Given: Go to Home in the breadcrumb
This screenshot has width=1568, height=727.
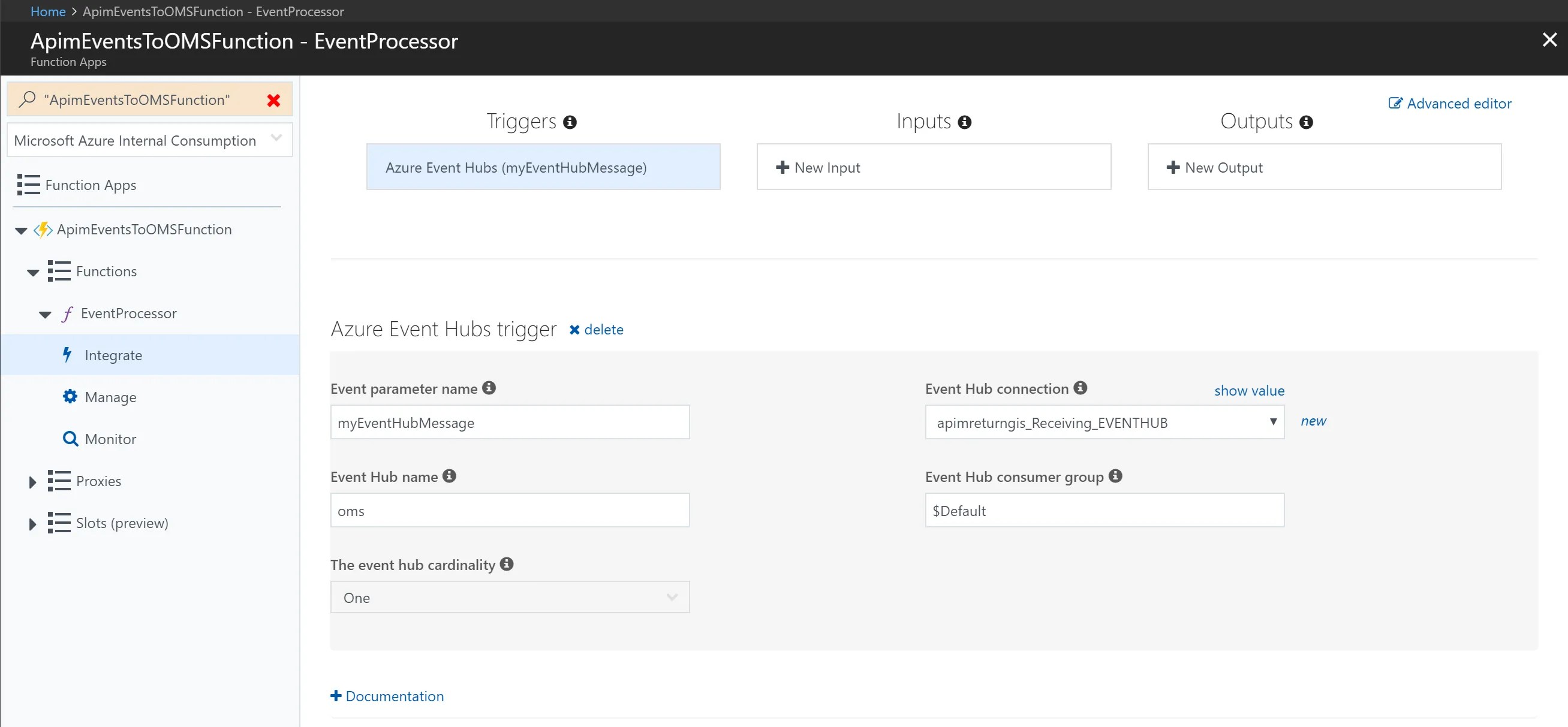Looking at the screenshot, I should click(x=48, y=11).
